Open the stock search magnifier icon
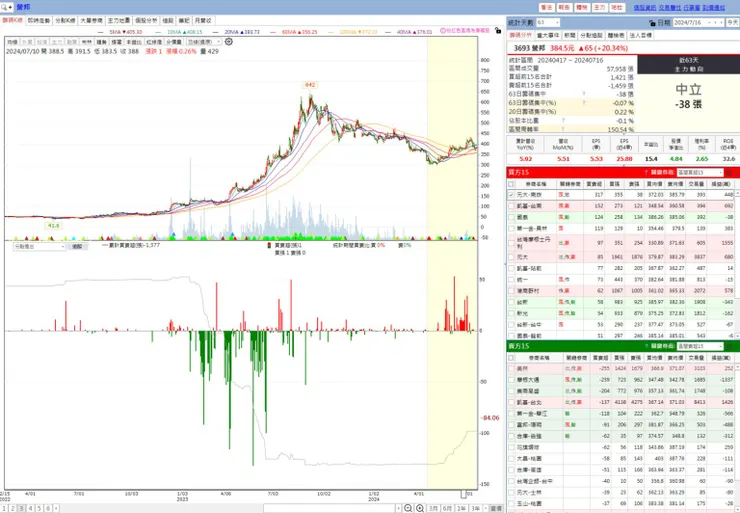740x513 pixels. click(x=4, y=7)
